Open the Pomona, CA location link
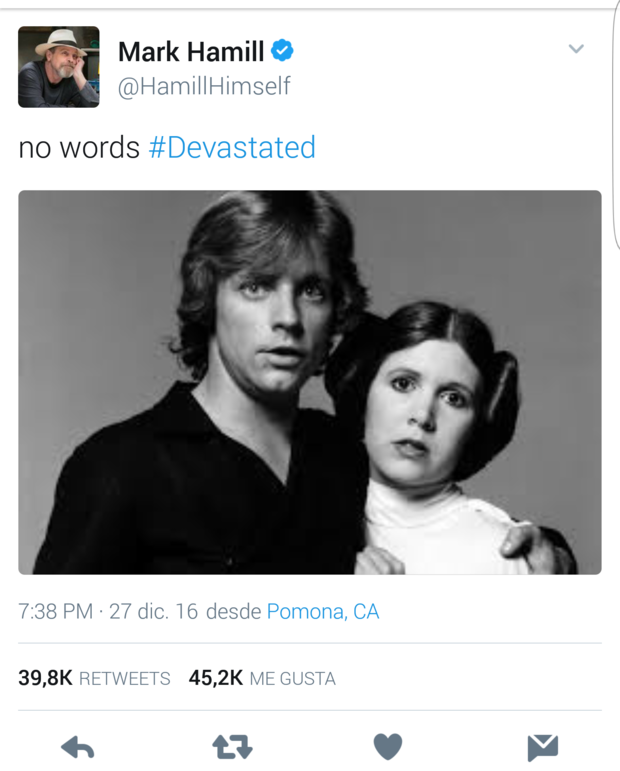This screenshot has height=771, width=620. click(323, 611)
